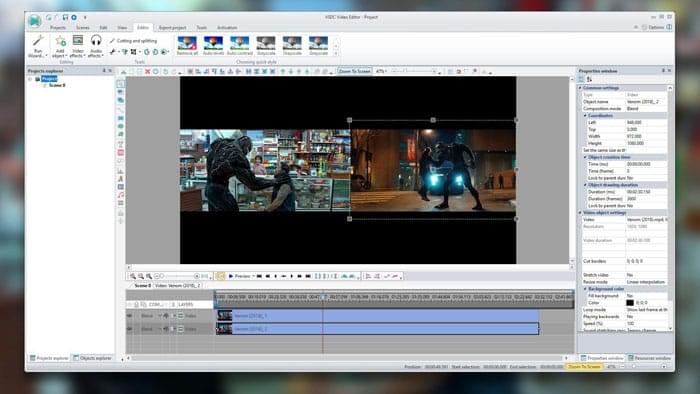This screenshot has height=394, width=700.
Task: Close the Projects explorer panel
Action: [x=110, y=71]
